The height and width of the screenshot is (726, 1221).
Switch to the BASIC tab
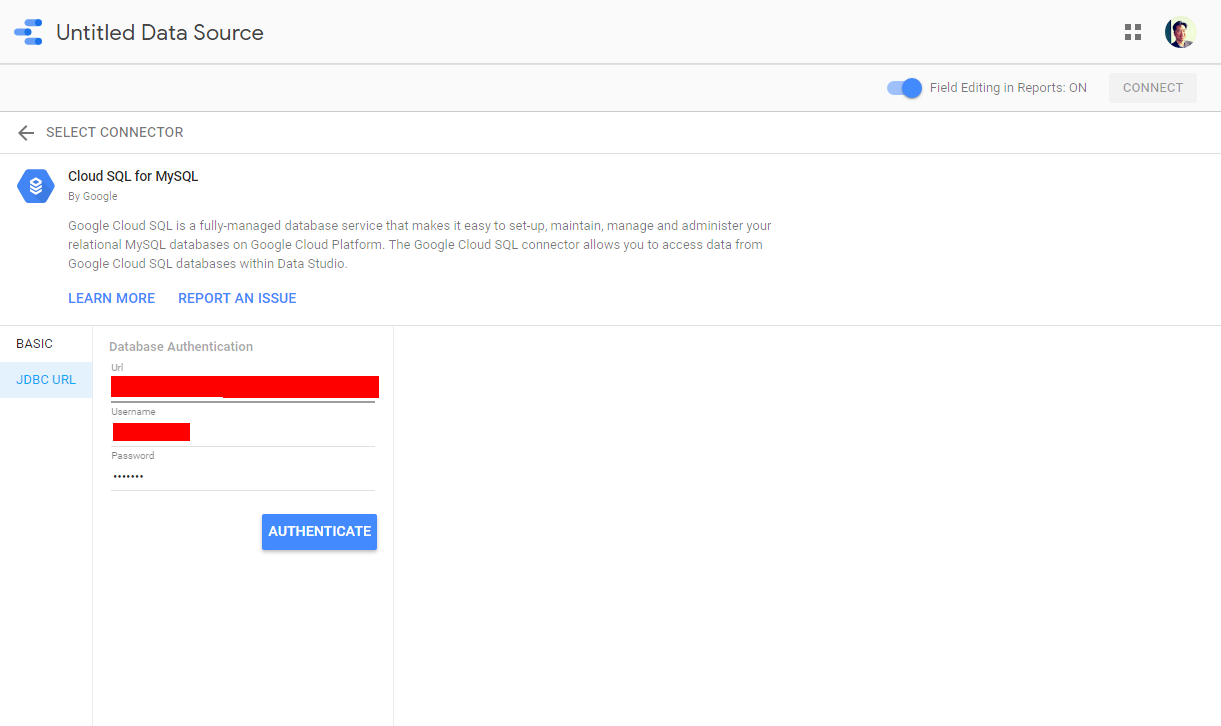[x=35, y=344]
